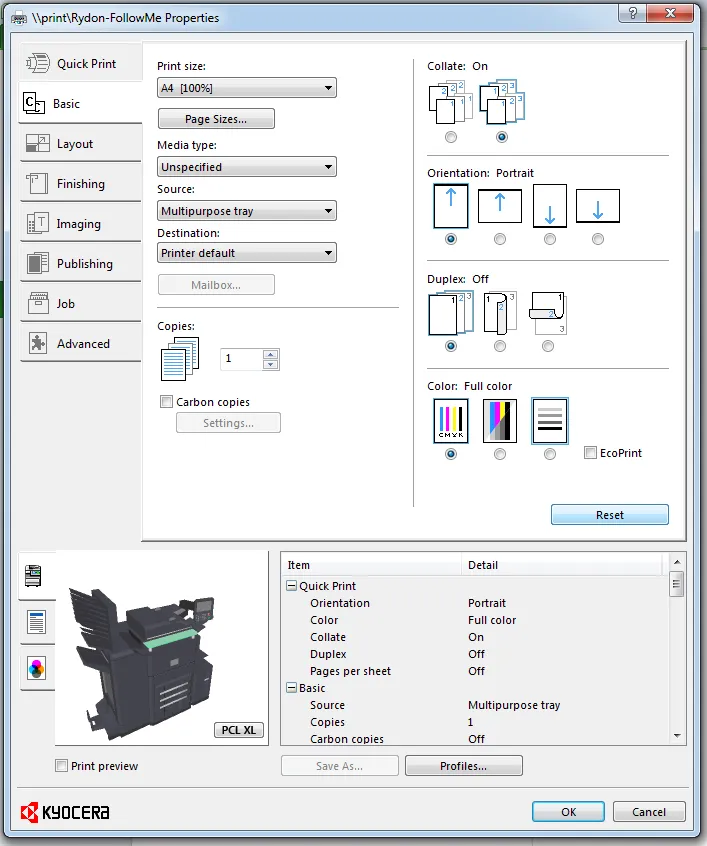707x846 pixels.
Task: Click the CMYK full color icon
Action: [x=451, y=421]
